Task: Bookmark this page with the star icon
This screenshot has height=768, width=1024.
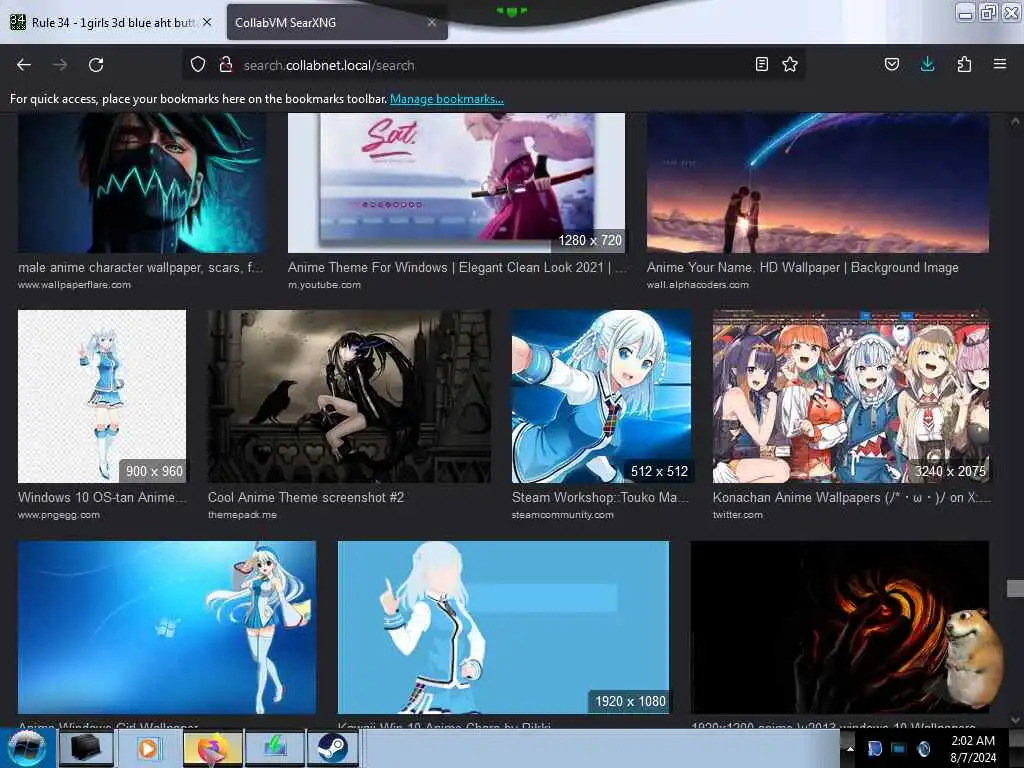Action: coord(790,64)
